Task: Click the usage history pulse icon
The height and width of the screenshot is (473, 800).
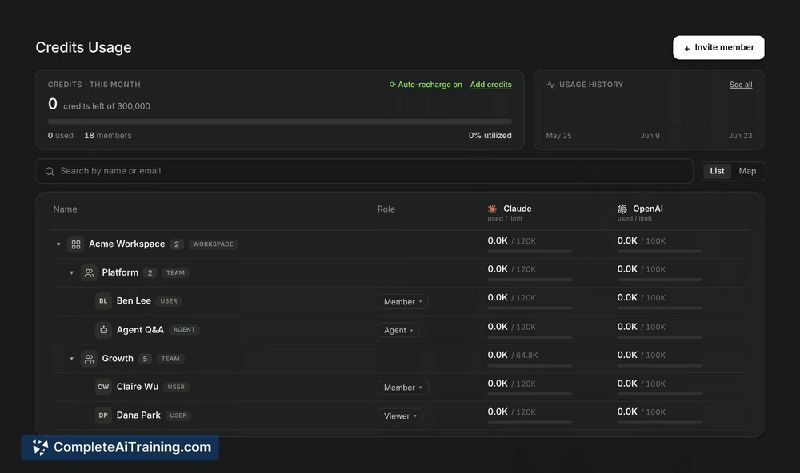Action: coord(551,85)
